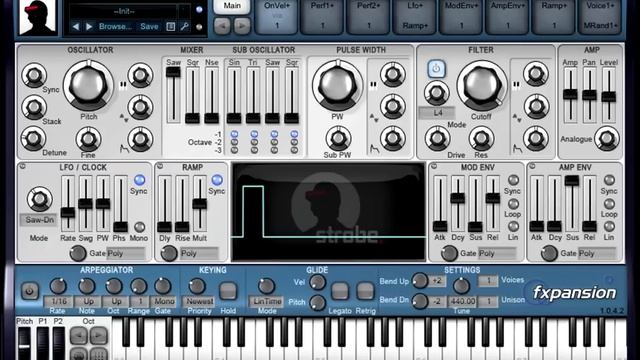Select the Main tab
640x360 pixels.
(x=232, y=6)
